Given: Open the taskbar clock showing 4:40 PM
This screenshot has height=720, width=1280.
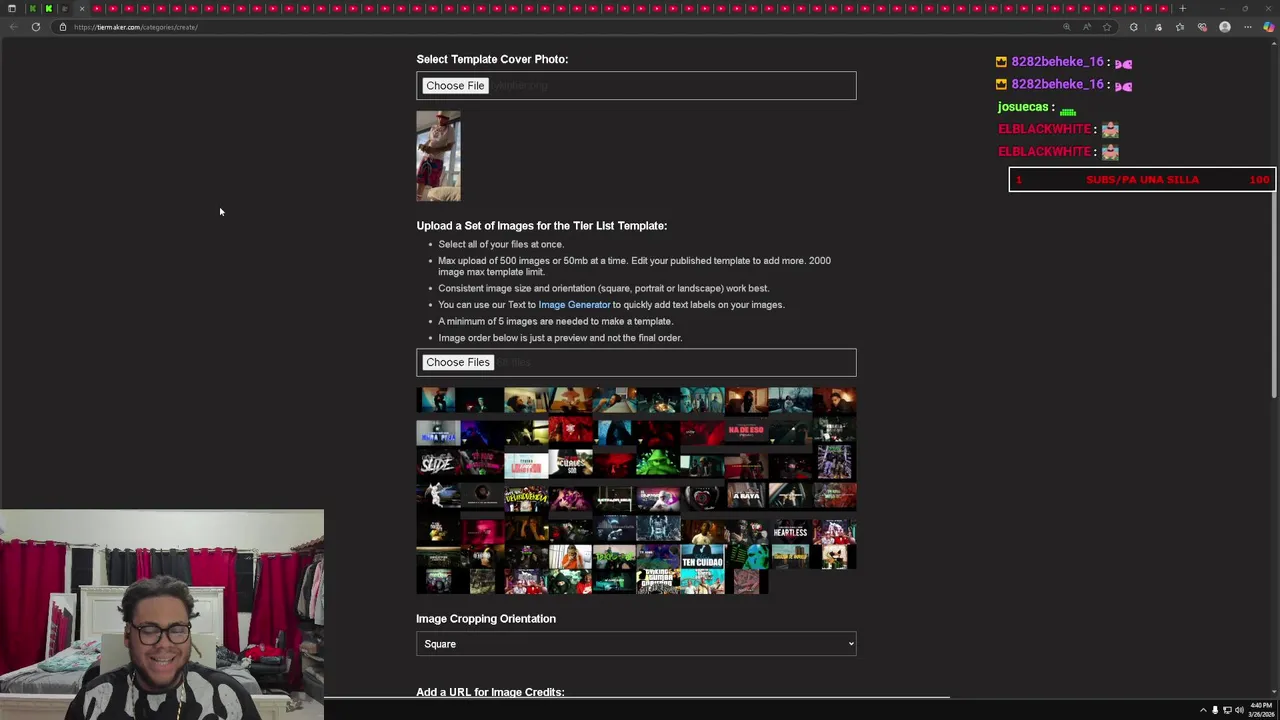Looking at the screenshot, I should tap(1260, 709).
